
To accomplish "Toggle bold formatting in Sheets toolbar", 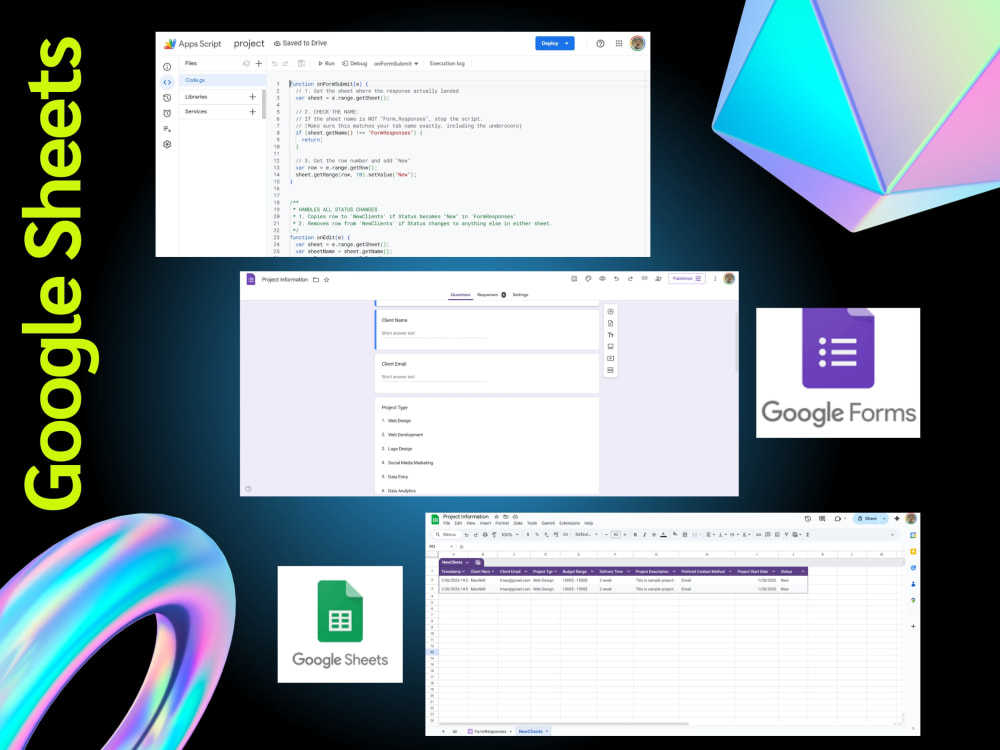I will pyautogui.click(x=635, y=534).
